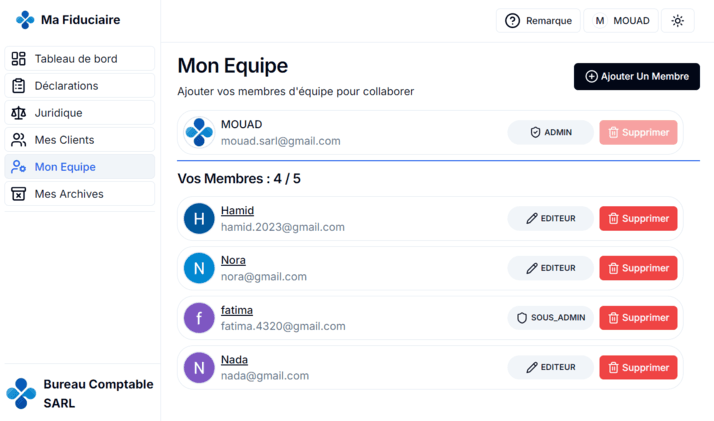This screenshot has height=421, width=714.
Task: Delete Nora with the Supprimer button
Action: click(638, 268)
